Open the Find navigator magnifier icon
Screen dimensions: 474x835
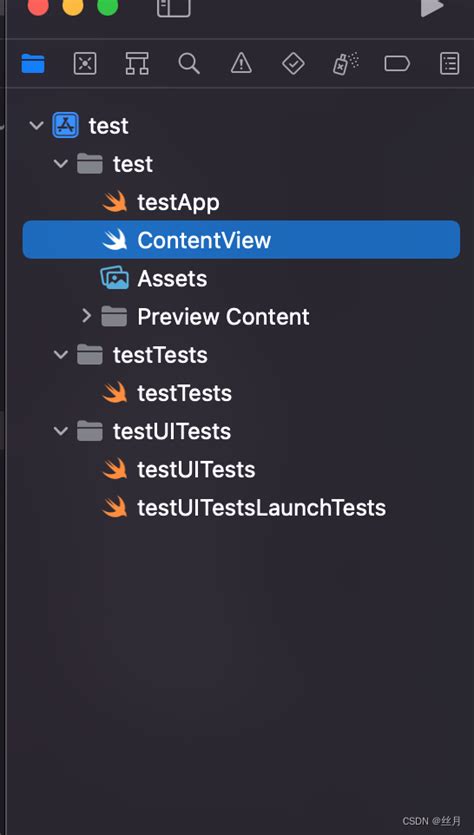189,64
